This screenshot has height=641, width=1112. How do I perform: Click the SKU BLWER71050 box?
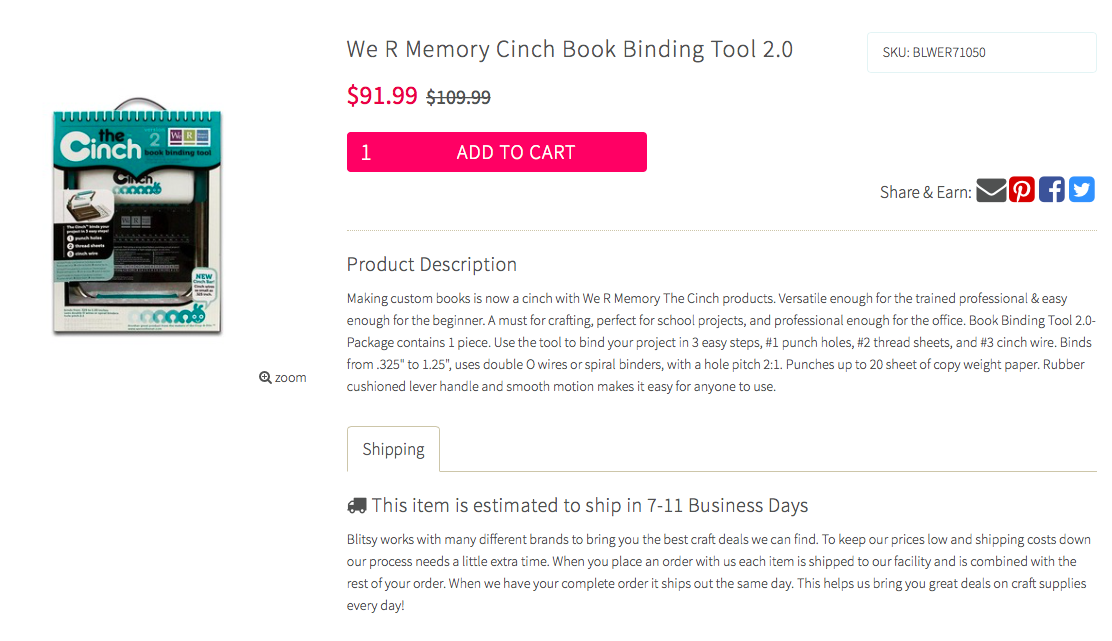[982, 52]
